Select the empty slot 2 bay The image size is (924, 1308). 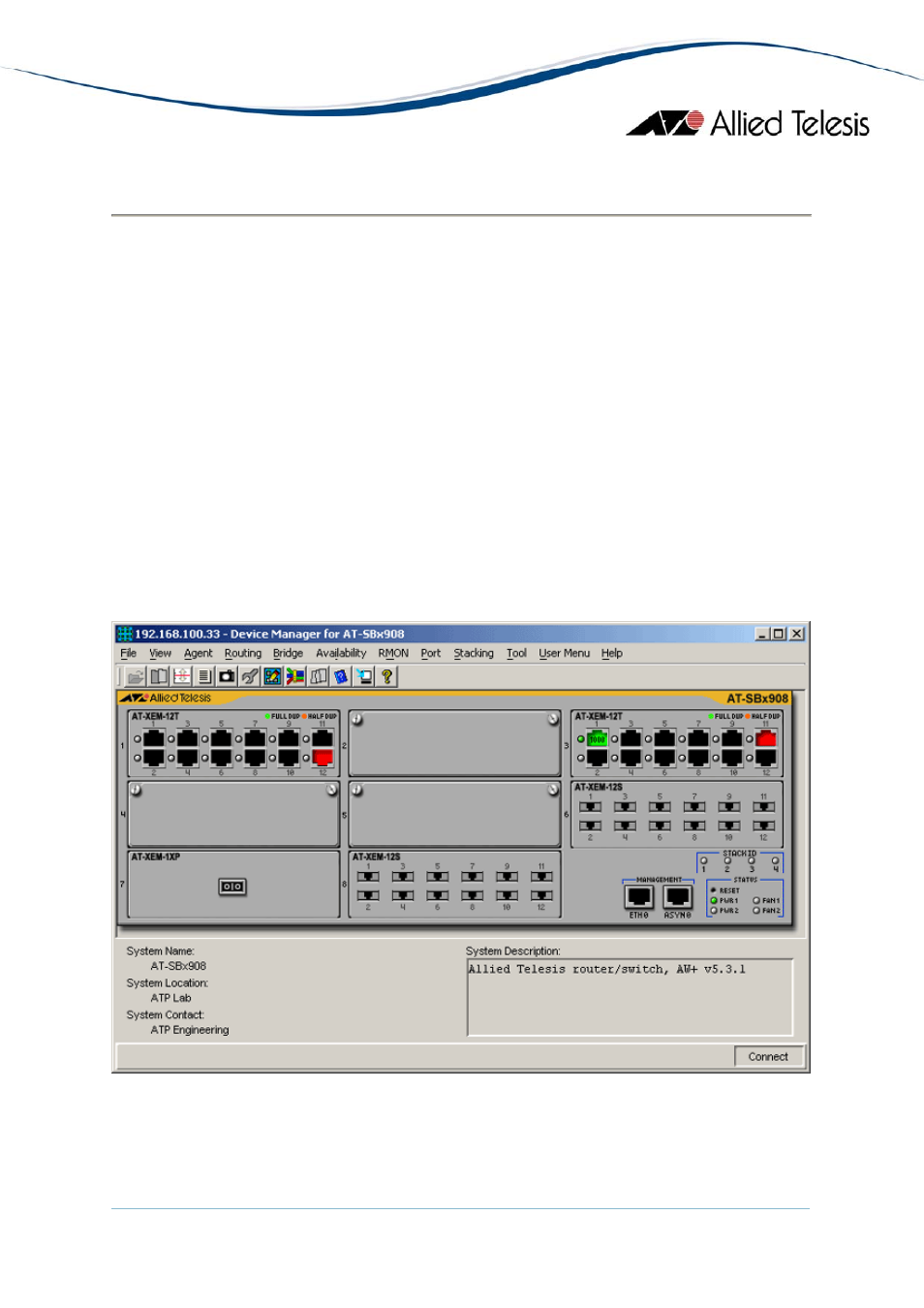454,744
